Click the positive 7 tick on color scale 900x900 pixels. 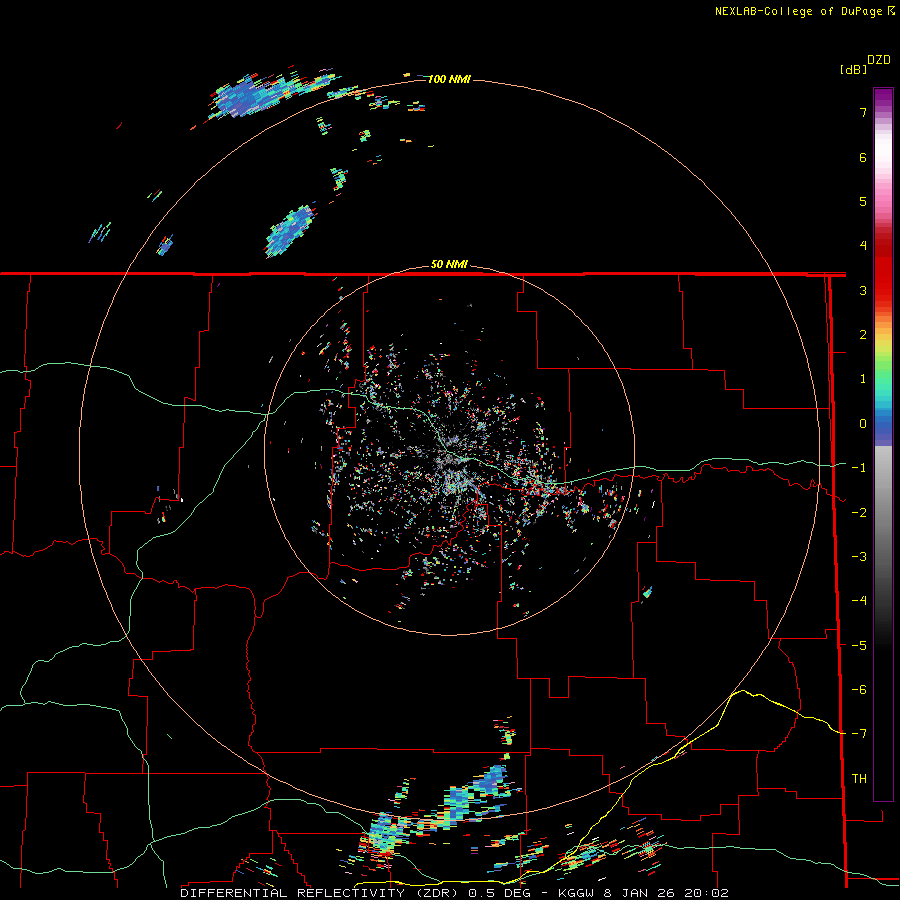pyautogui.click(x=863, y=112)
